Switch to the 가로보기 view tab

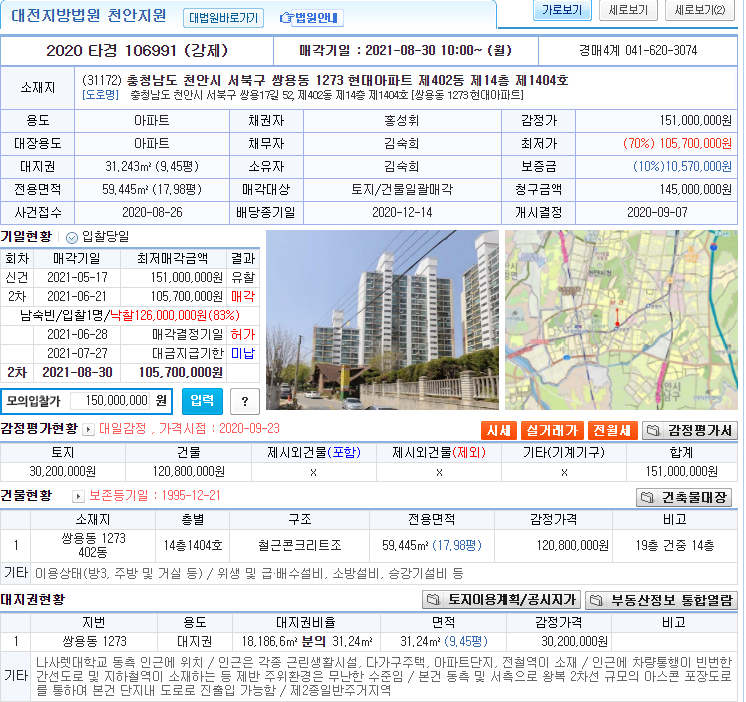coord(562,10)
